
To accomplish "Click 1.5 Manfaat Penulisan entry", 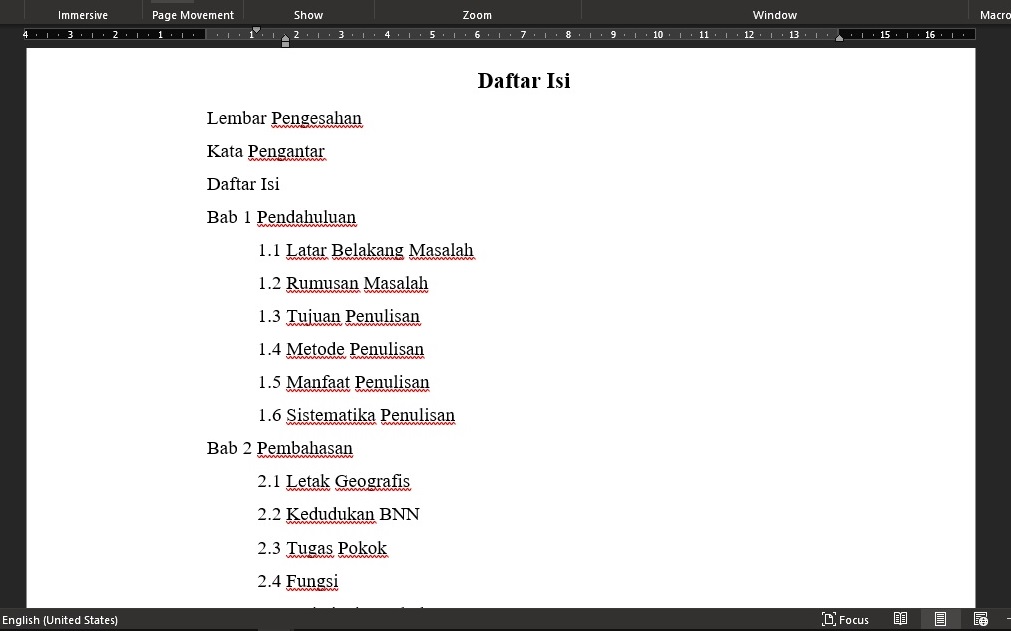I will pos(344,383).
